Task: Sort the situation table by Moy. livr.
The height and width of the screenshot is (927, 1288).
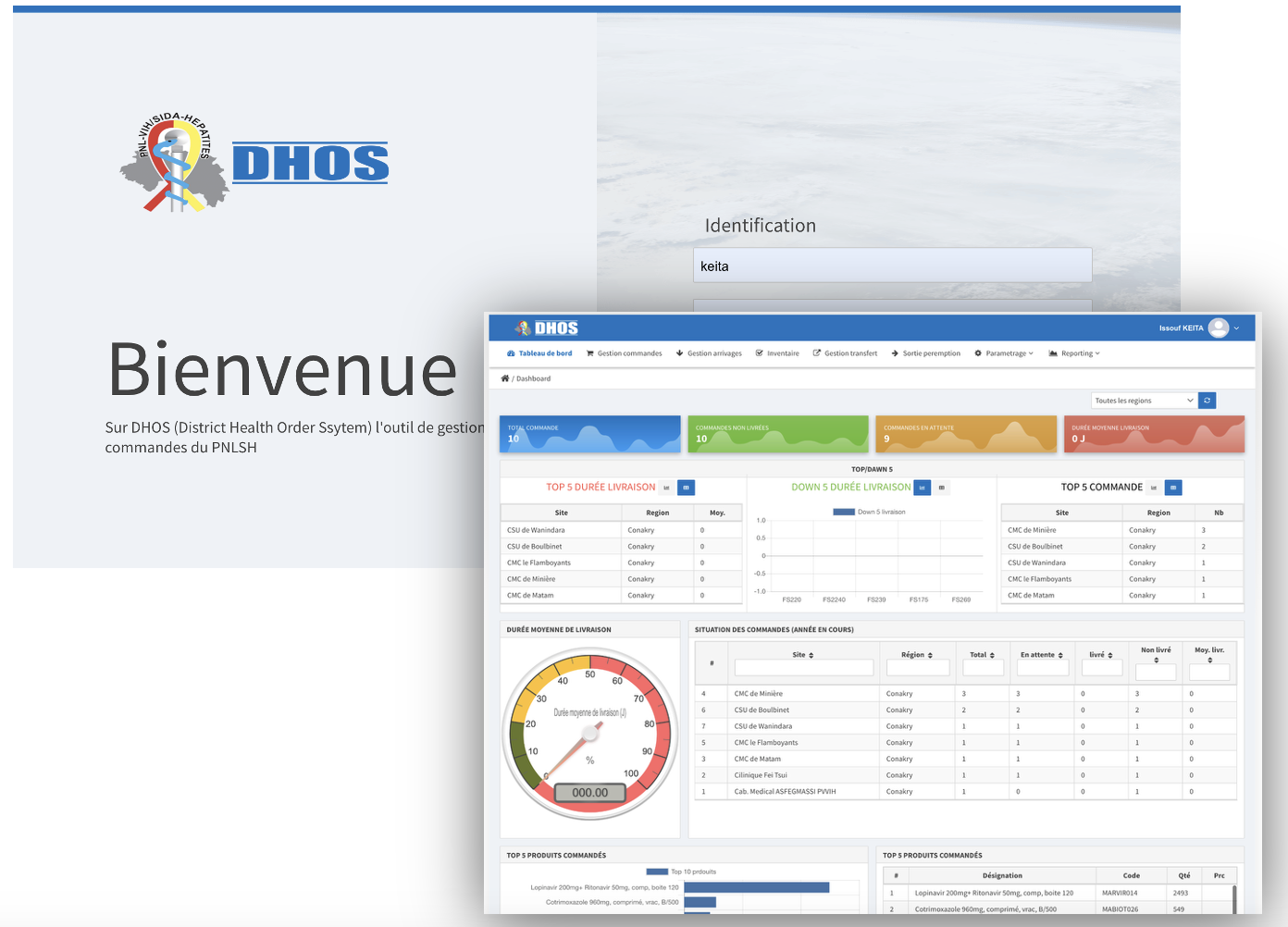Action: pos(1209,654)
